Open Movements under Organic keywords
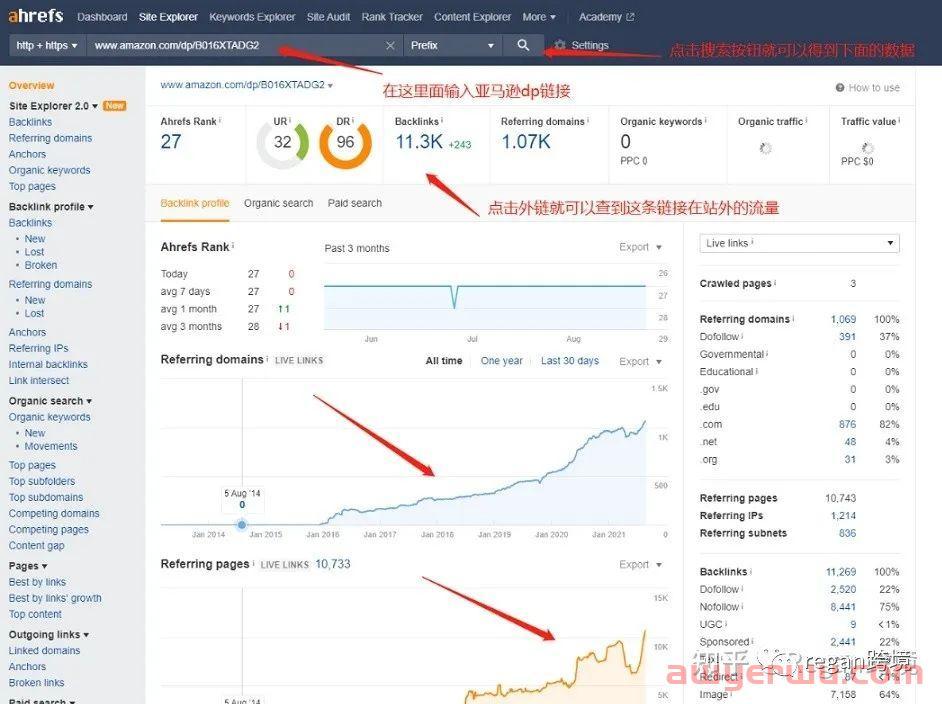The height and width of the screenshot is (704, 942). pos(51,446)
